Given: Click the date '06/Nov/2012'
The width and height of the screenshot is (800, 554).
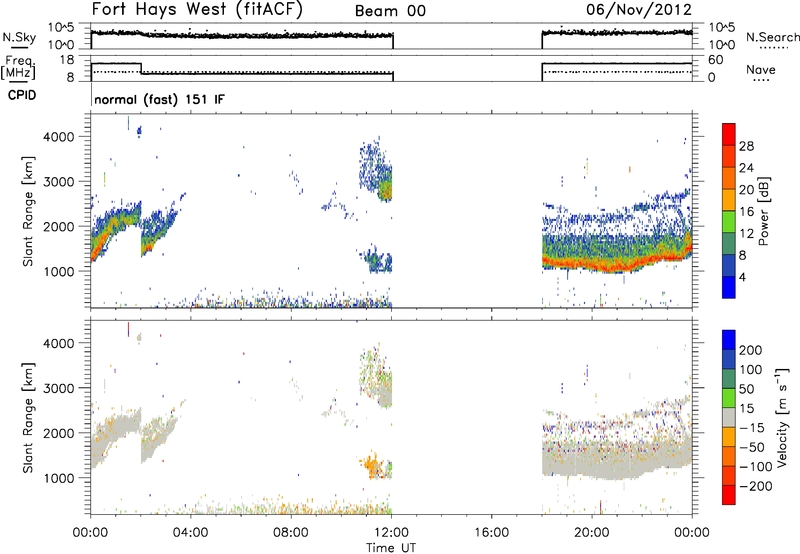Looking at the screenshot, I should pyautogui.click(x=639, y=10).
